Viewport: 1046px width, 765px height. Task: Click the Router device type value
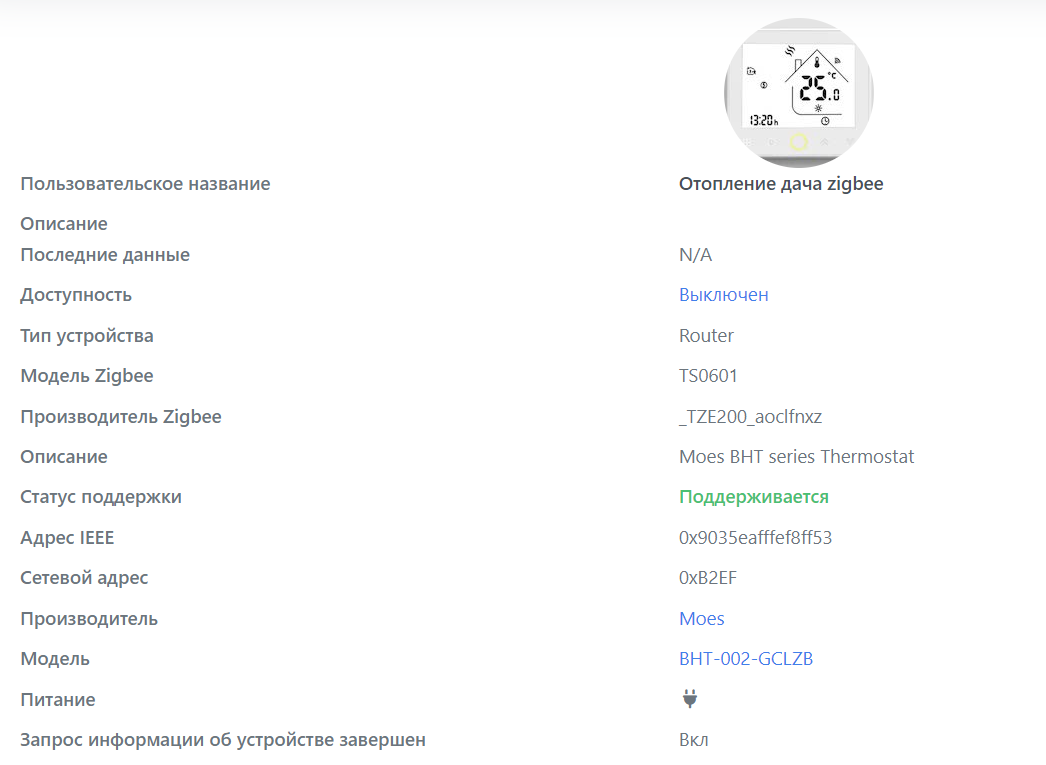706,335
